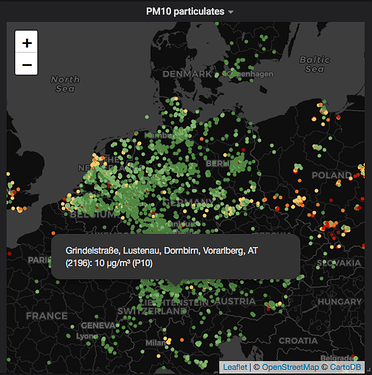Click the Baltic Sea label

pos(315,64)
